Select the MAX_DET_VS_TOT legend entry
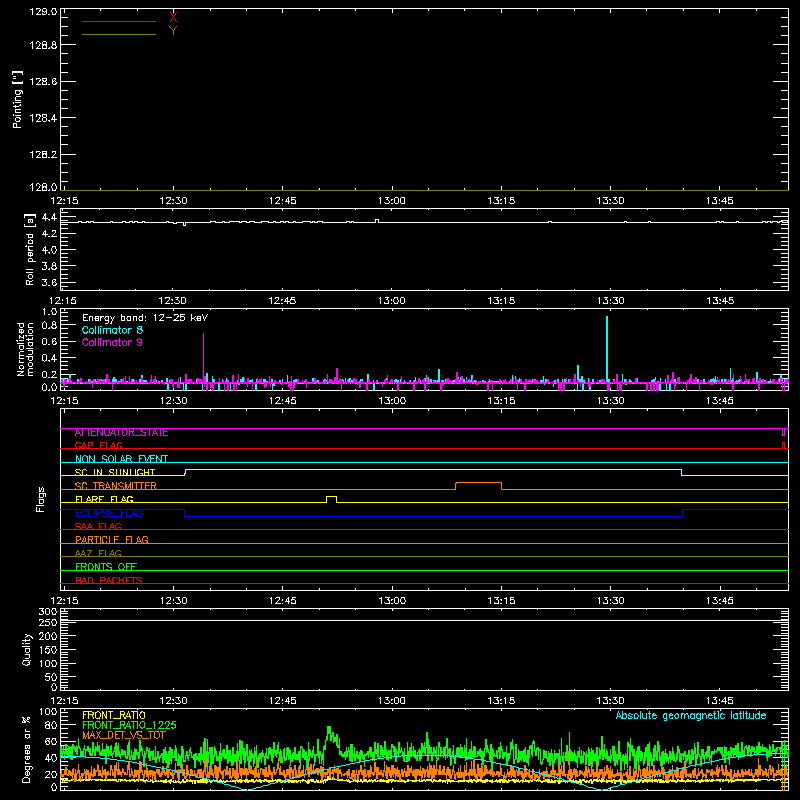Screen dimensions: 800x800 (124, 735)
